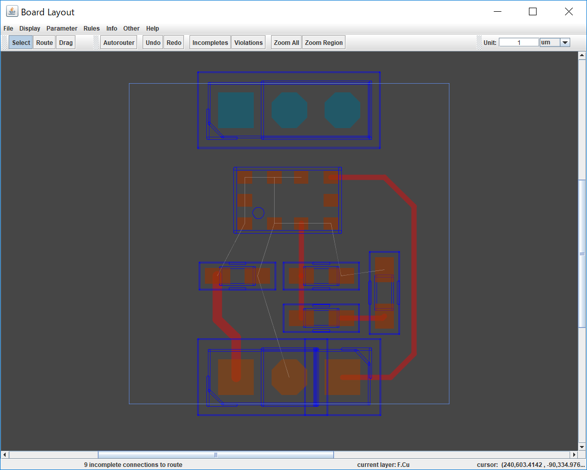Click Zoom All button
The width and height of the screenshot is (587, 470).
[286, 43]
